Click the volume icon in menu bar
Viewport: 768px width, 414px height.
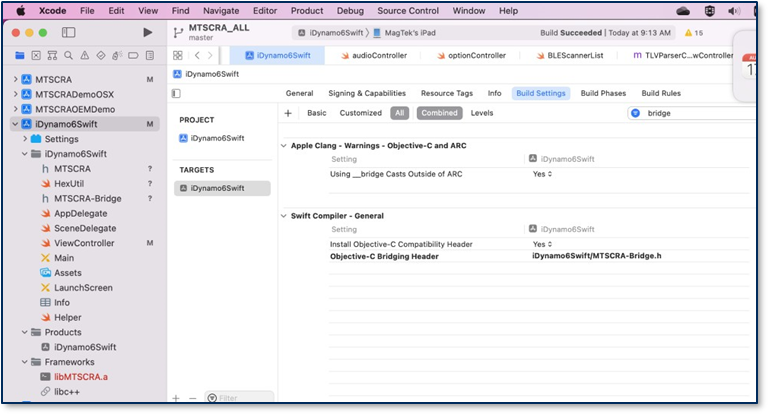734,11
